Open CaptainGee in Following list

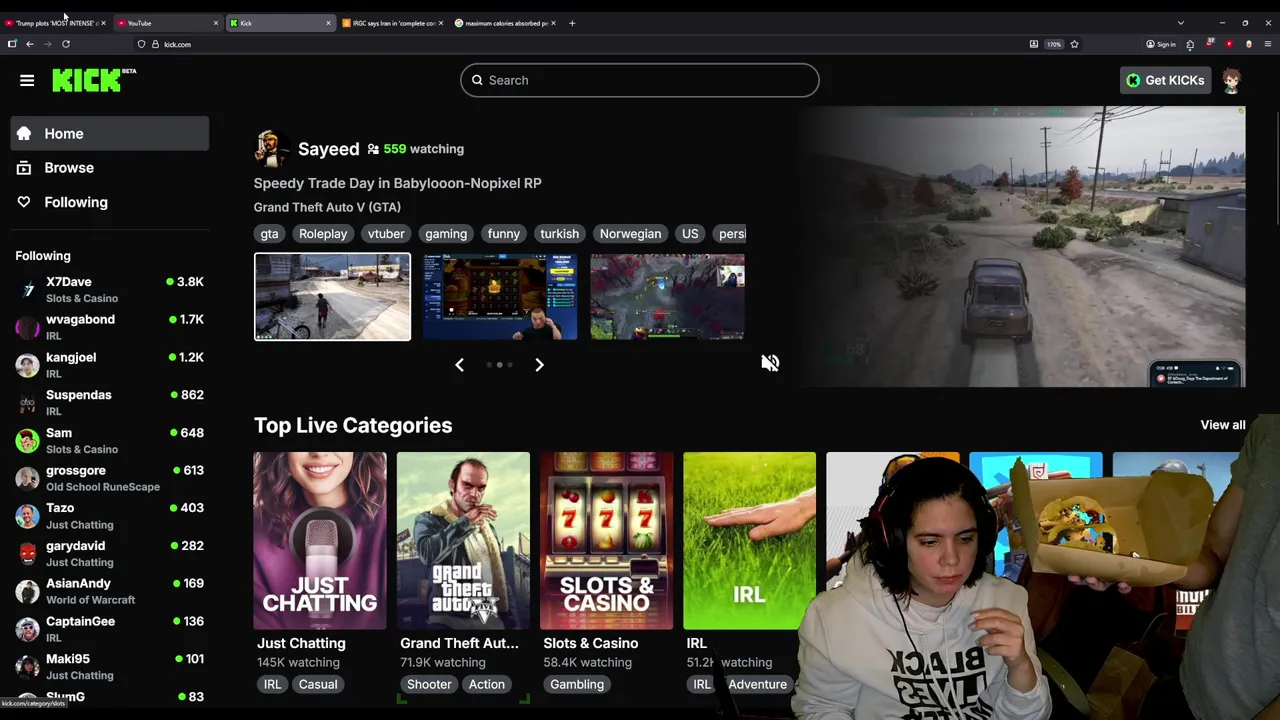[110, 629]
